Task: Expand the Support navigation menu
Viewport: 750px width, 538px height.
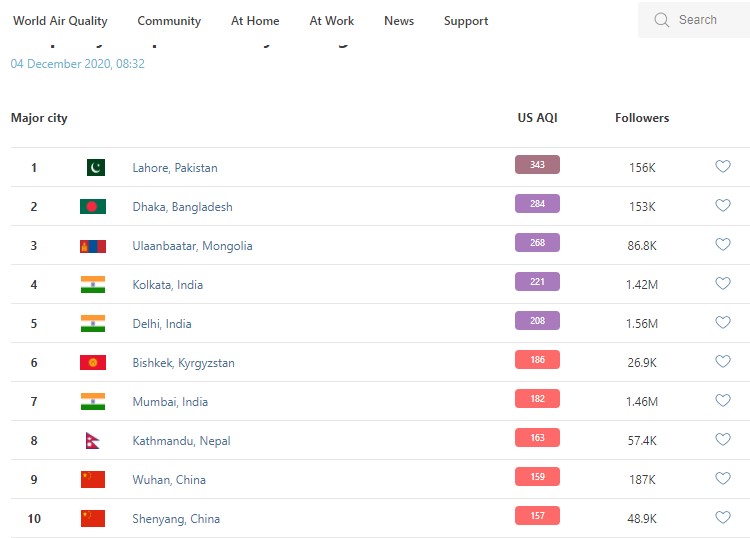Action: [466, 21]
